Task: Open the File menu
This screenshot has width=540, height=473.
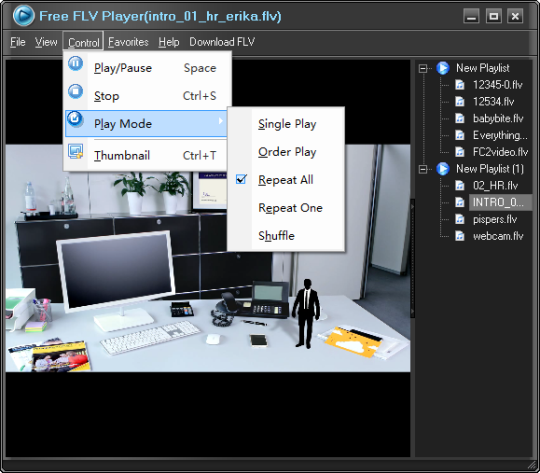Action: [18, 42]
